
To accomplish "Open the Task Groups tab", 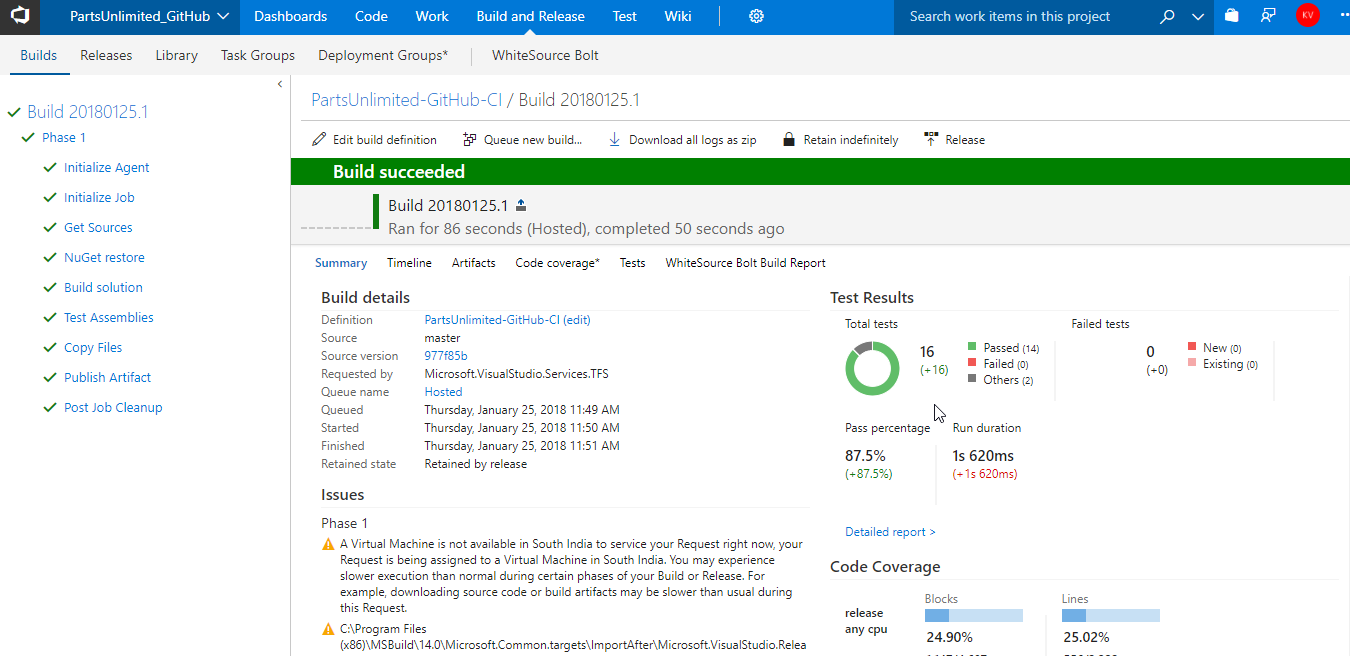I will click(258, 56).
